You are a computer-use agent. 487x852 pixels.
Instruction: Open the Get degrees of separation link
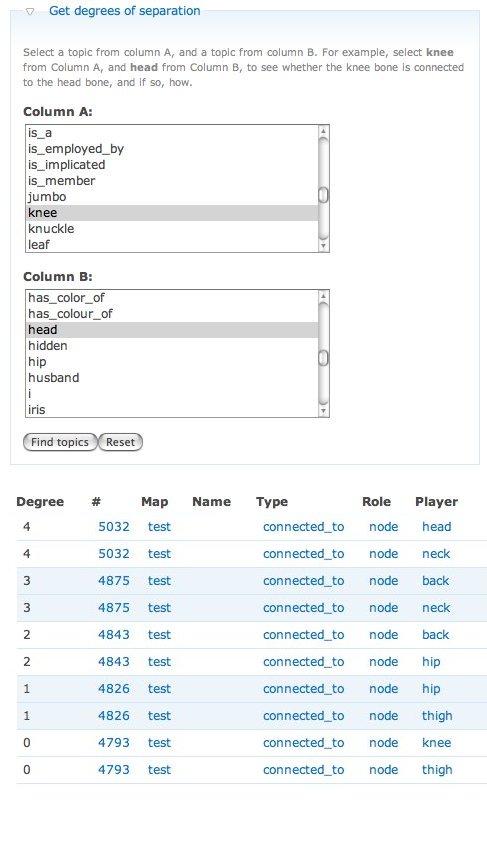point(124,11)
